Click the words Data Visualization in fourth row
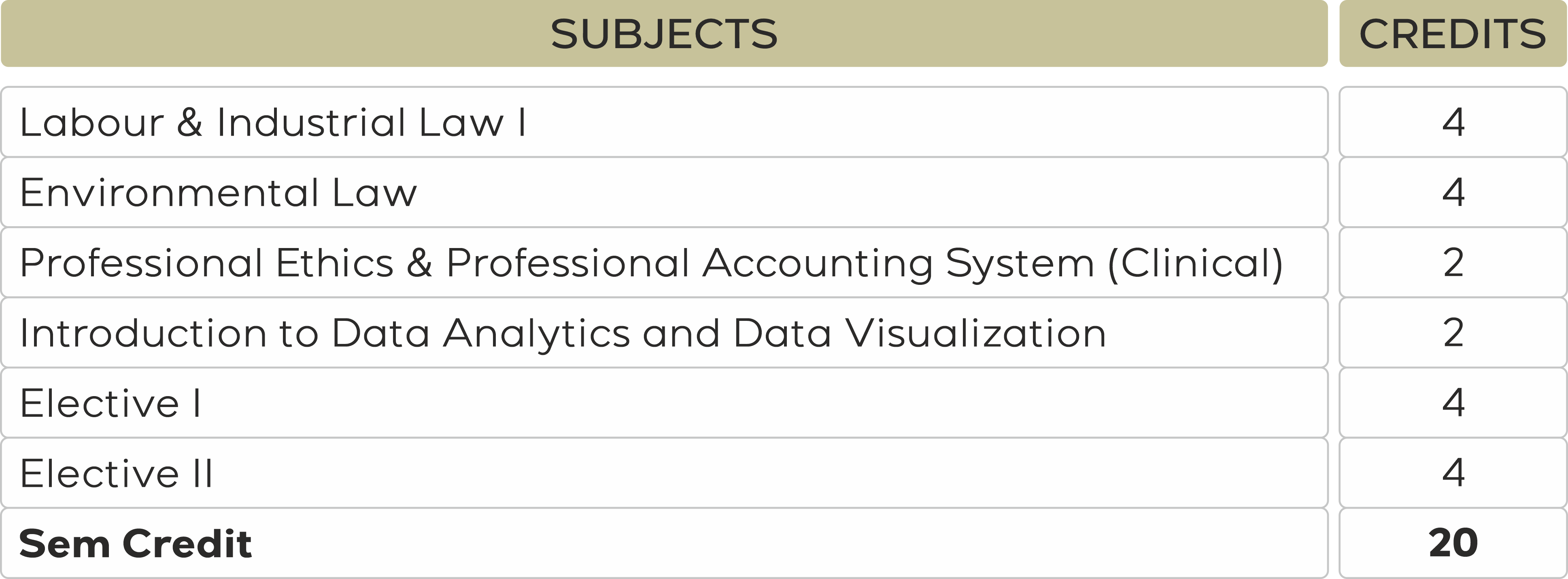 tap(919, 333)
